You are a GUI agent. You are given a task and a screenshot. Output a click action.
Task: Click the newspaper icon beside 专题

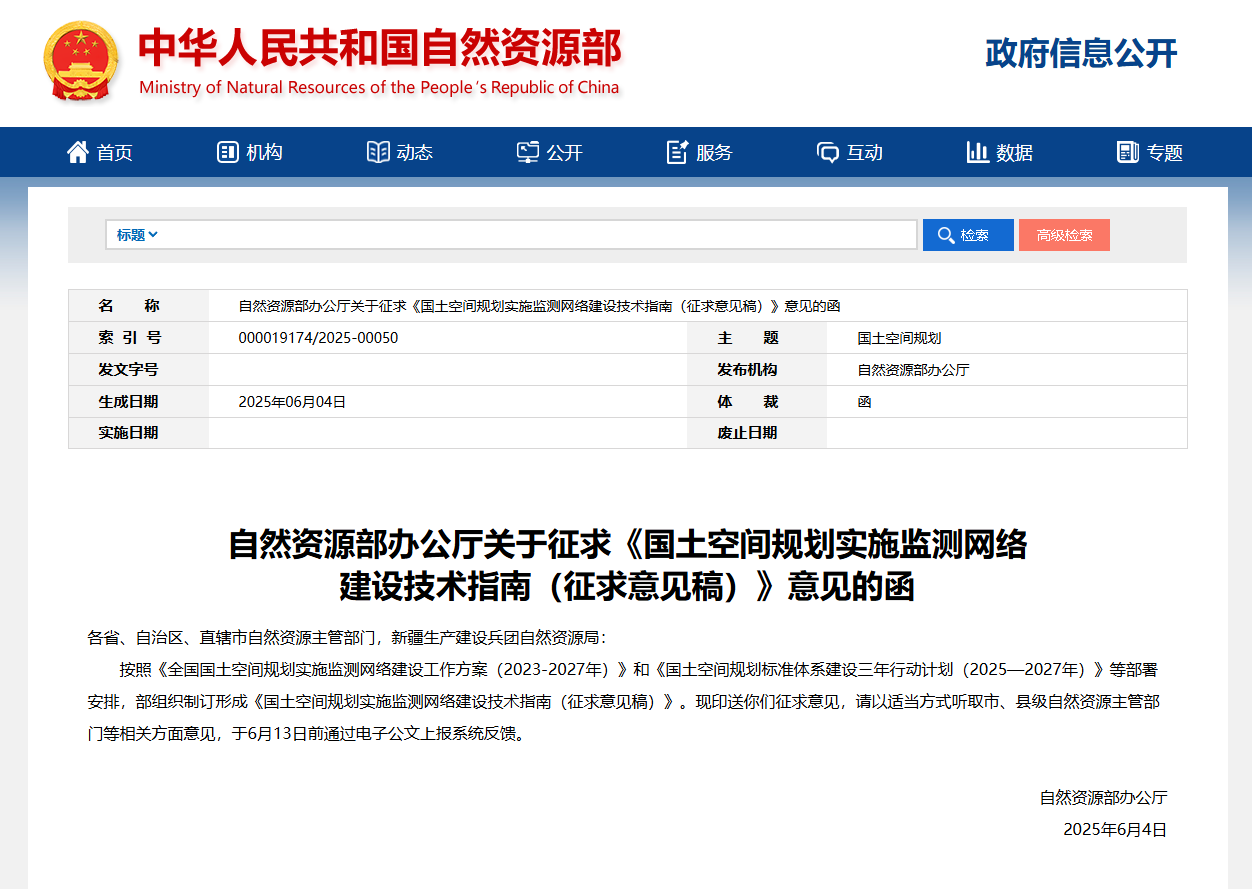[1128, 152]
